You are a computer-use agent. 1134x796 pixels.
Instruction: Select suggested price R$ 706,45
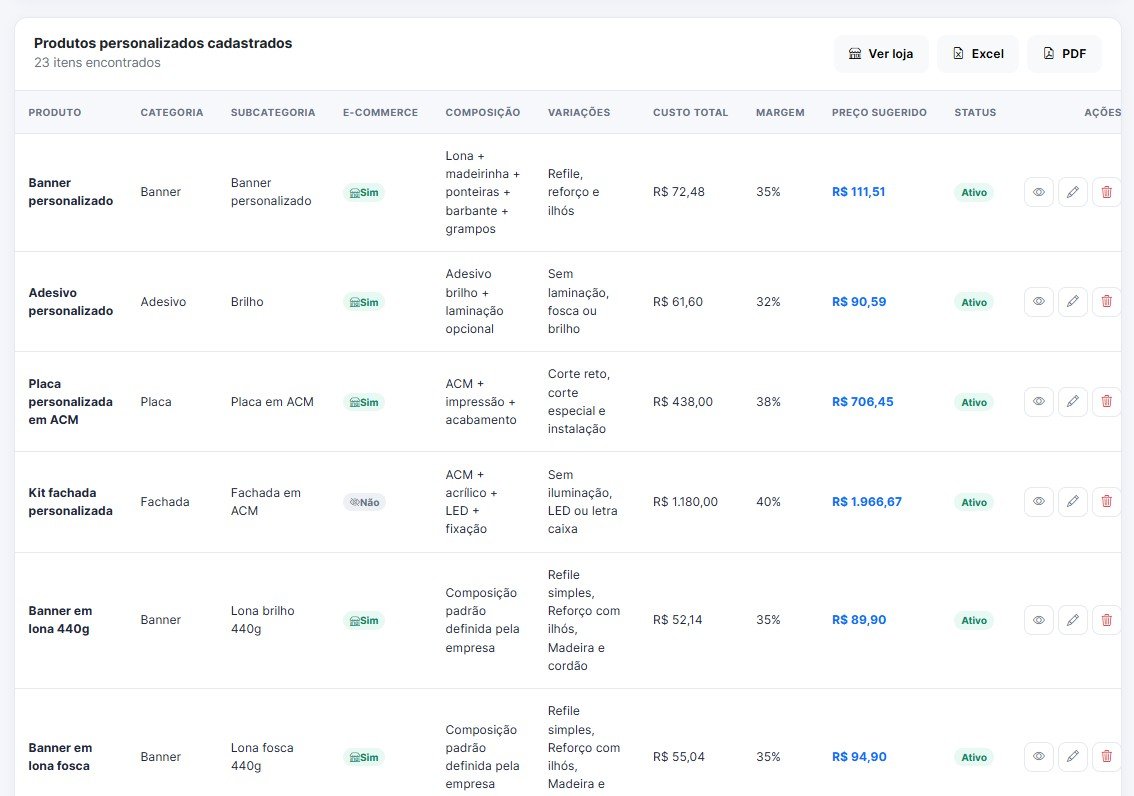tap(863, 402)
